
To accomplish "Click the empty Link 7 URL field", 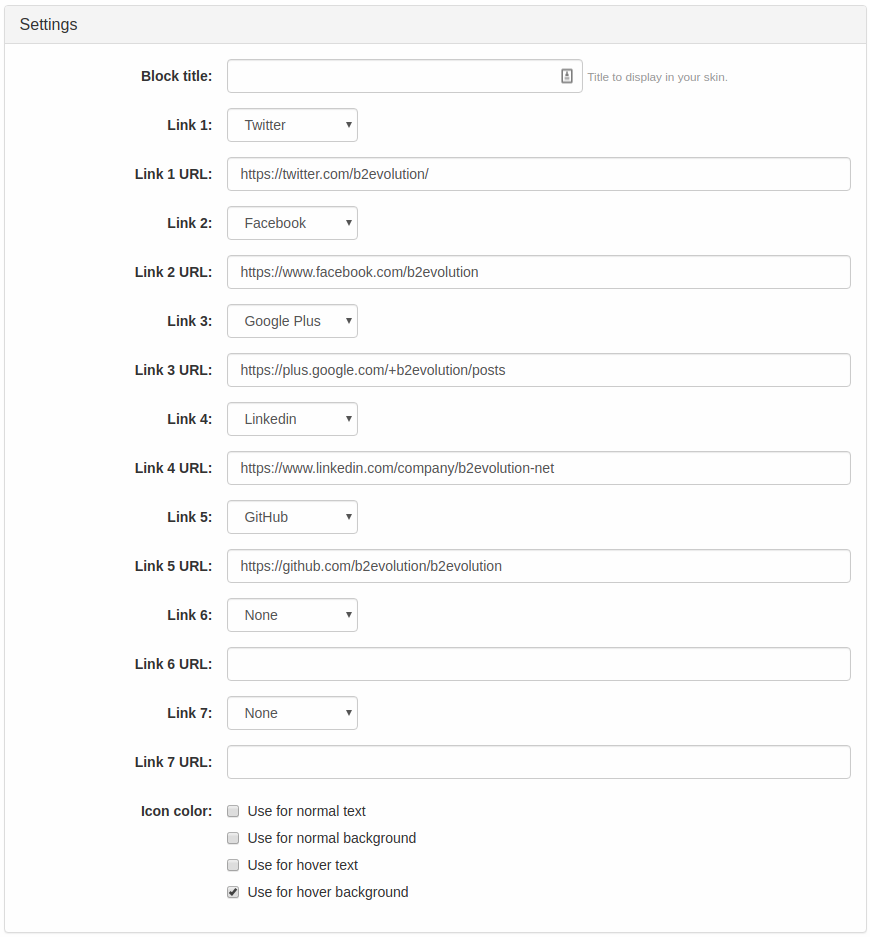I will point(538,762).
